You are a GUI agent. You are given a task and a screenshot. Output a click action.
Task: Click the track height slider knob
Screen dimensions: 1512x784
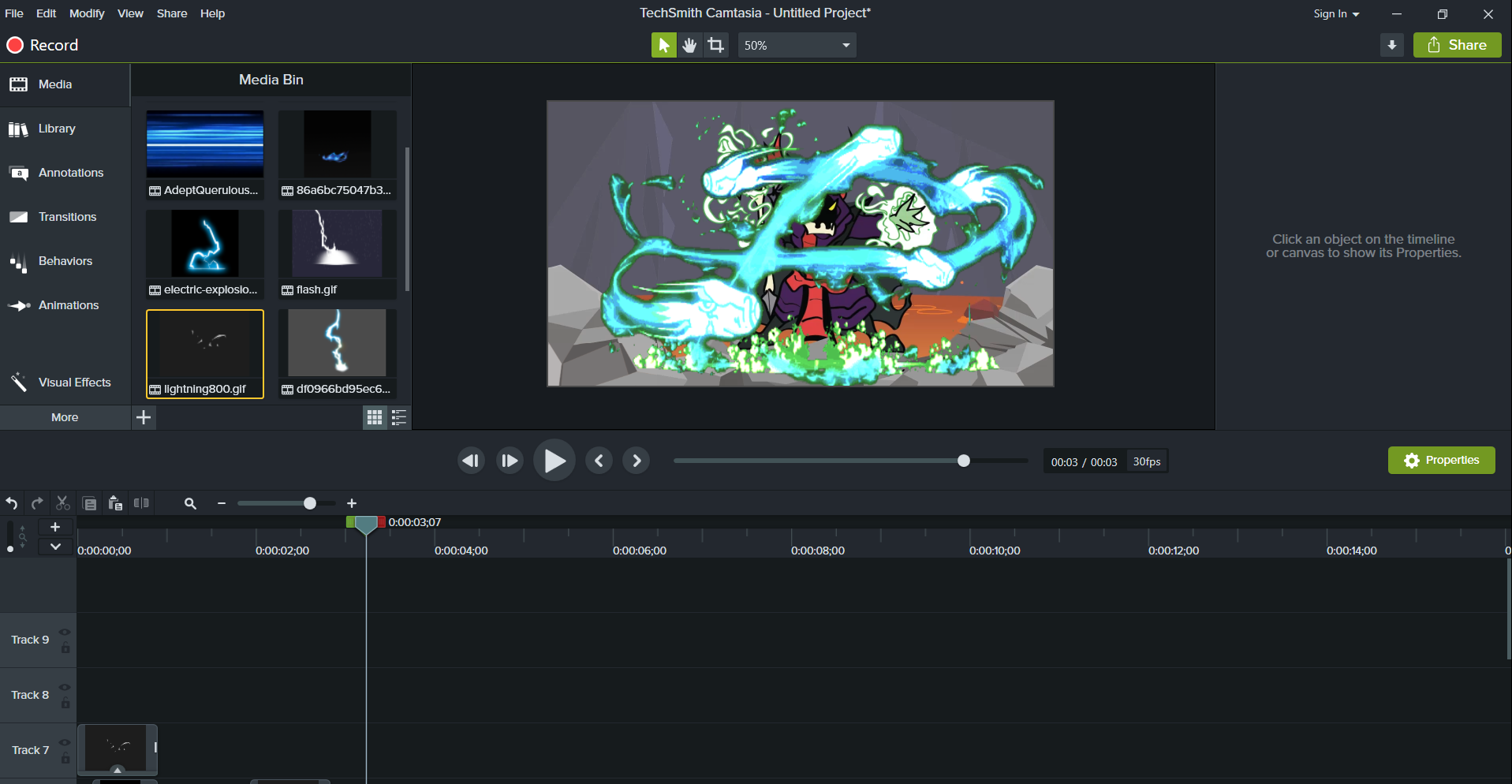[10, 549]
